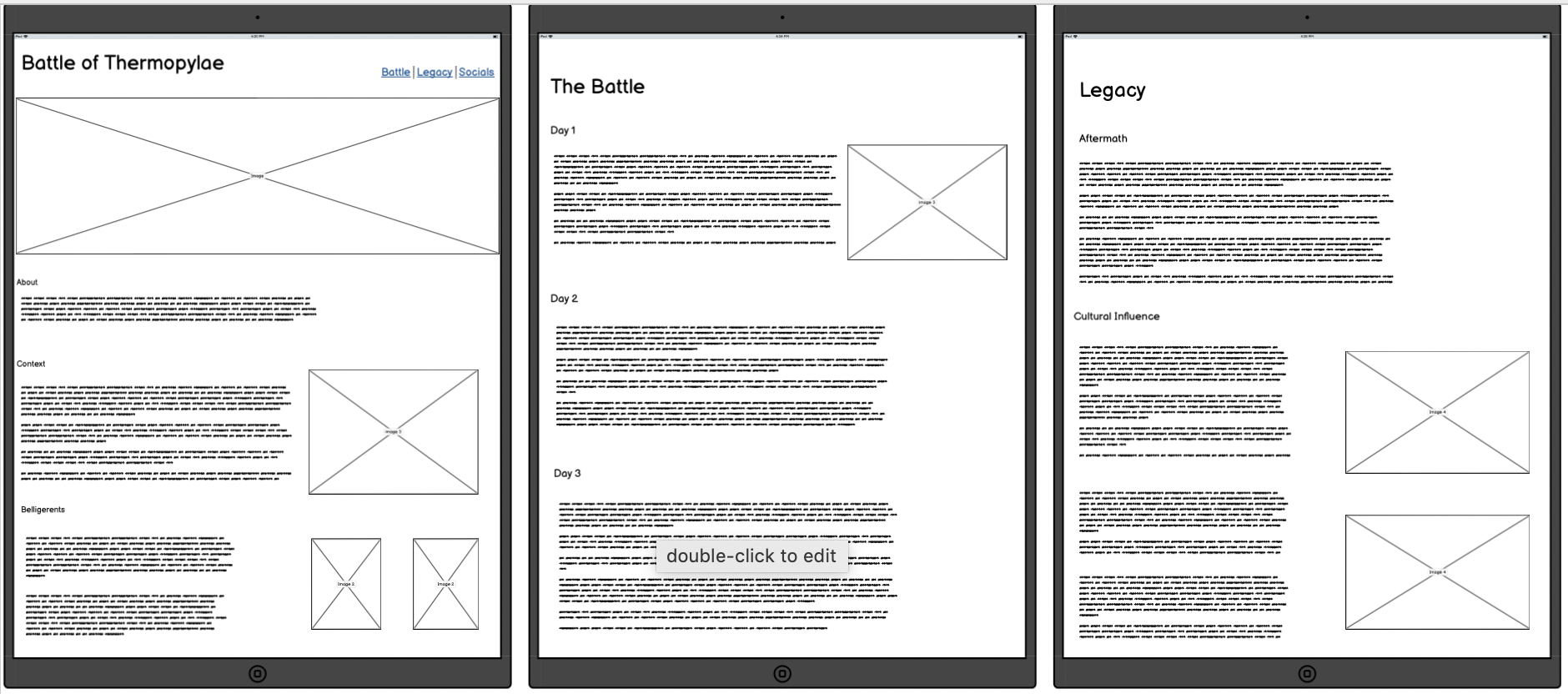Open the Battle navigation link
Viewport: 1568px width, 694px height.
[x=395, y=73]
